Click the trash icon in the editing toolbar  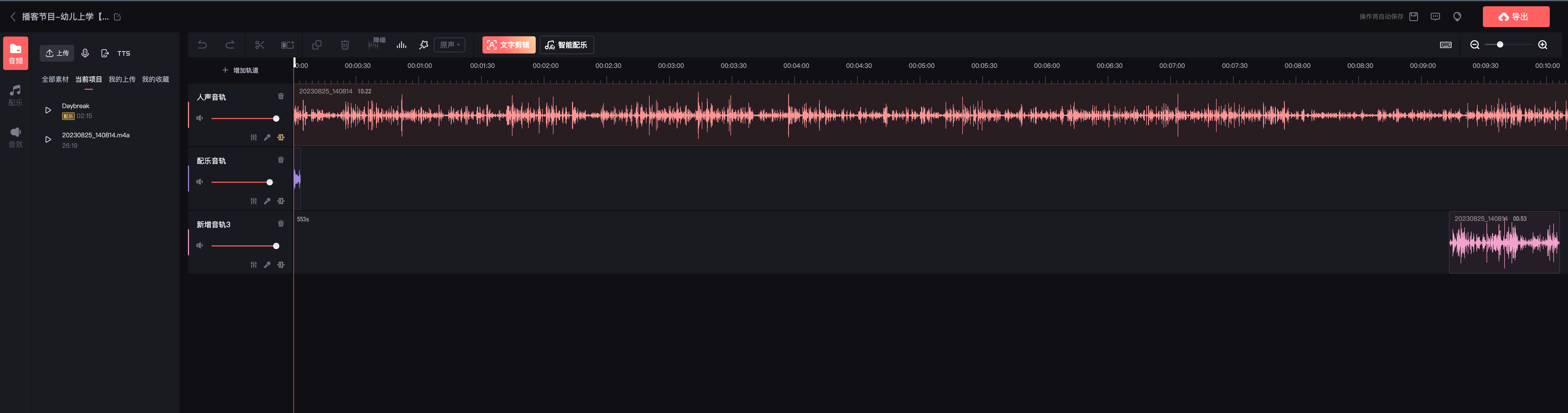coord(345,45)
